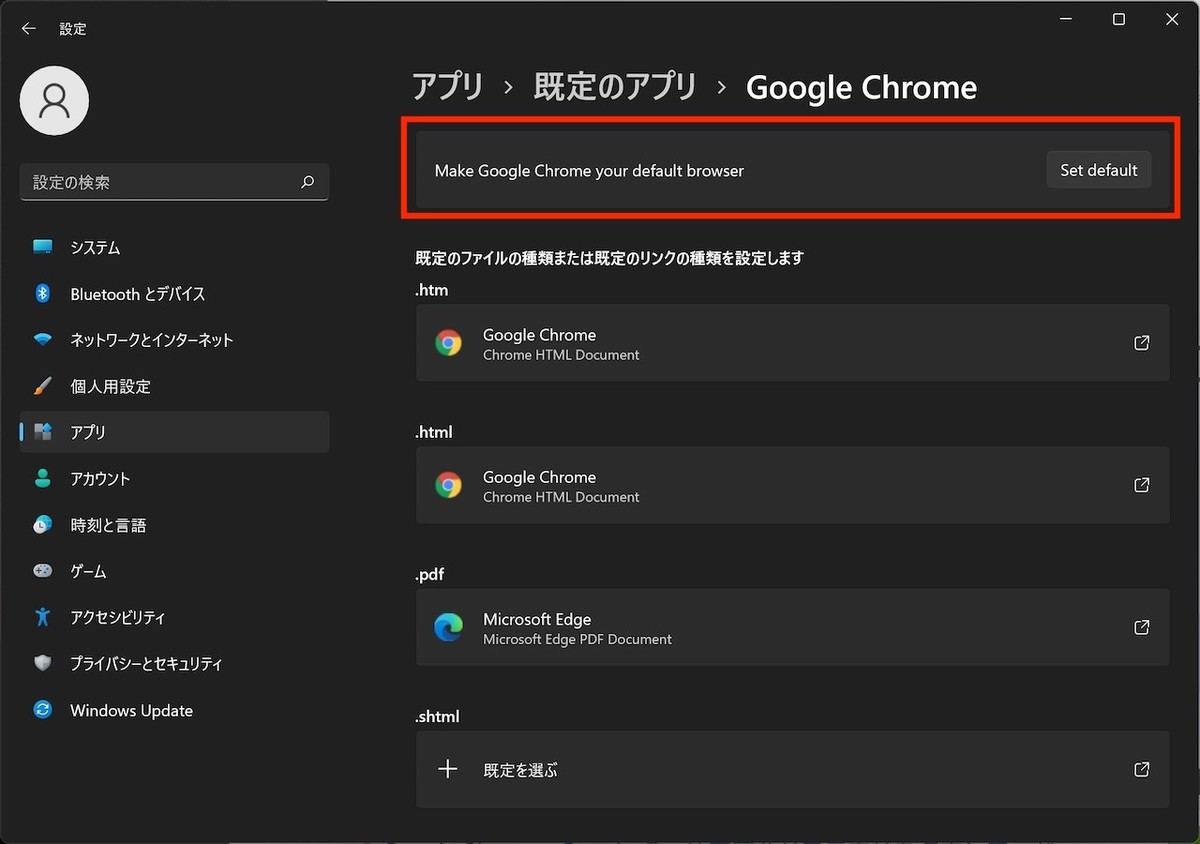Click the network Wi-Fi icon

pos(42,340)
